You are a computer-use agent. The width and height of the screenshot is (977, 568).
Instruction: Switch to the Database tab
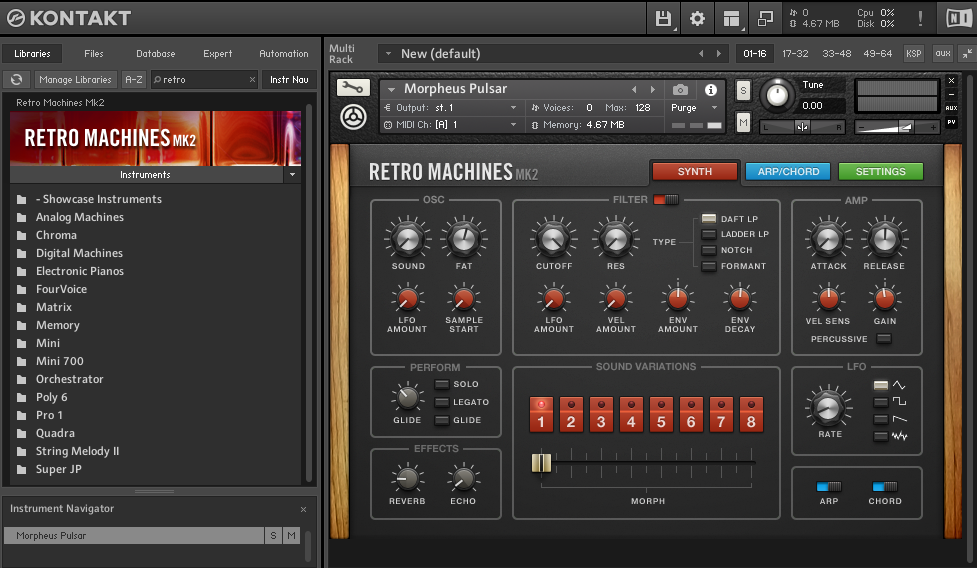pyautogui.click(x=156, y=54)
